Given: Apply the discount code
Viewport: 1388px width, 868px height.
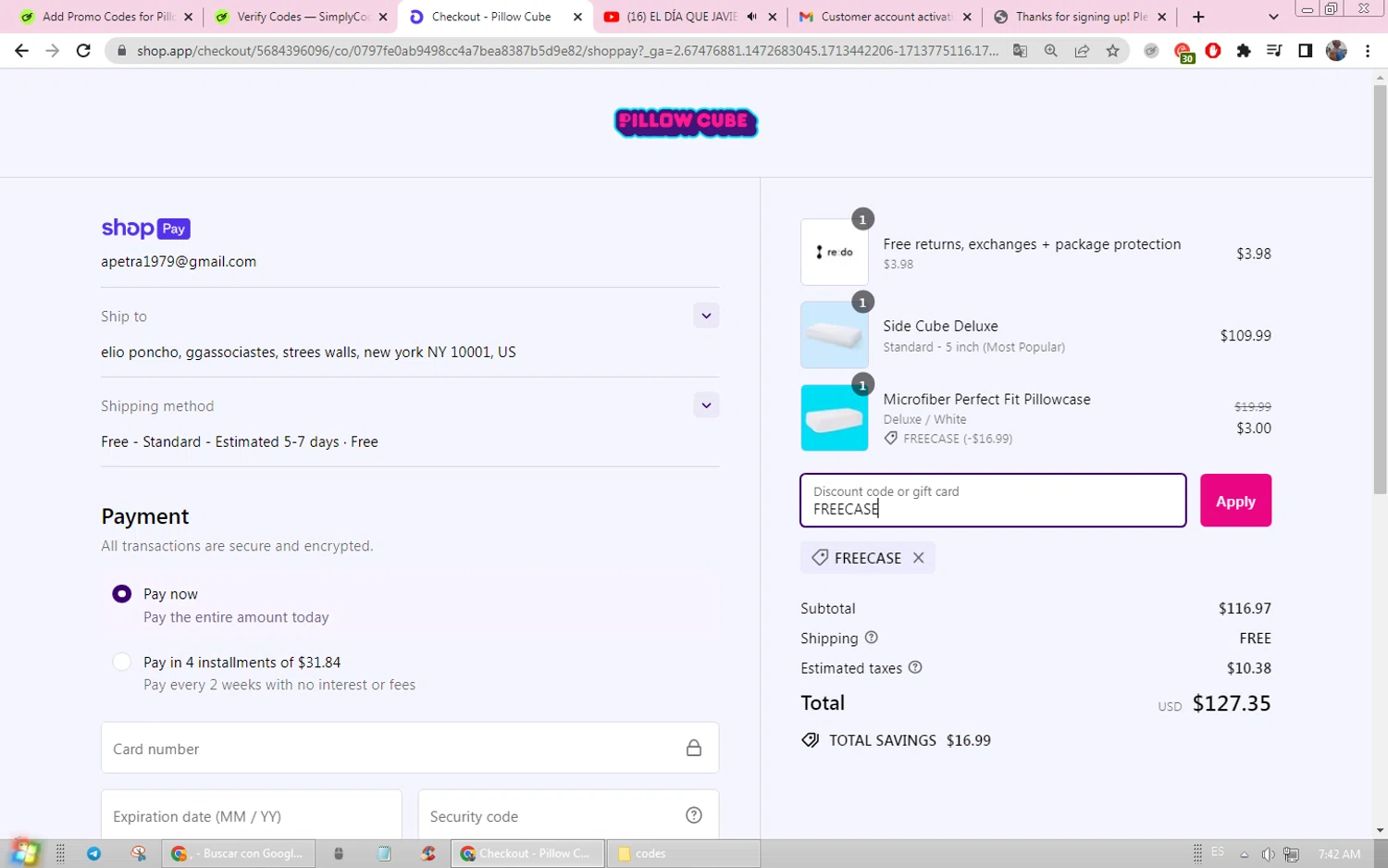Looking at the screenshot, I should [1235, 501].
